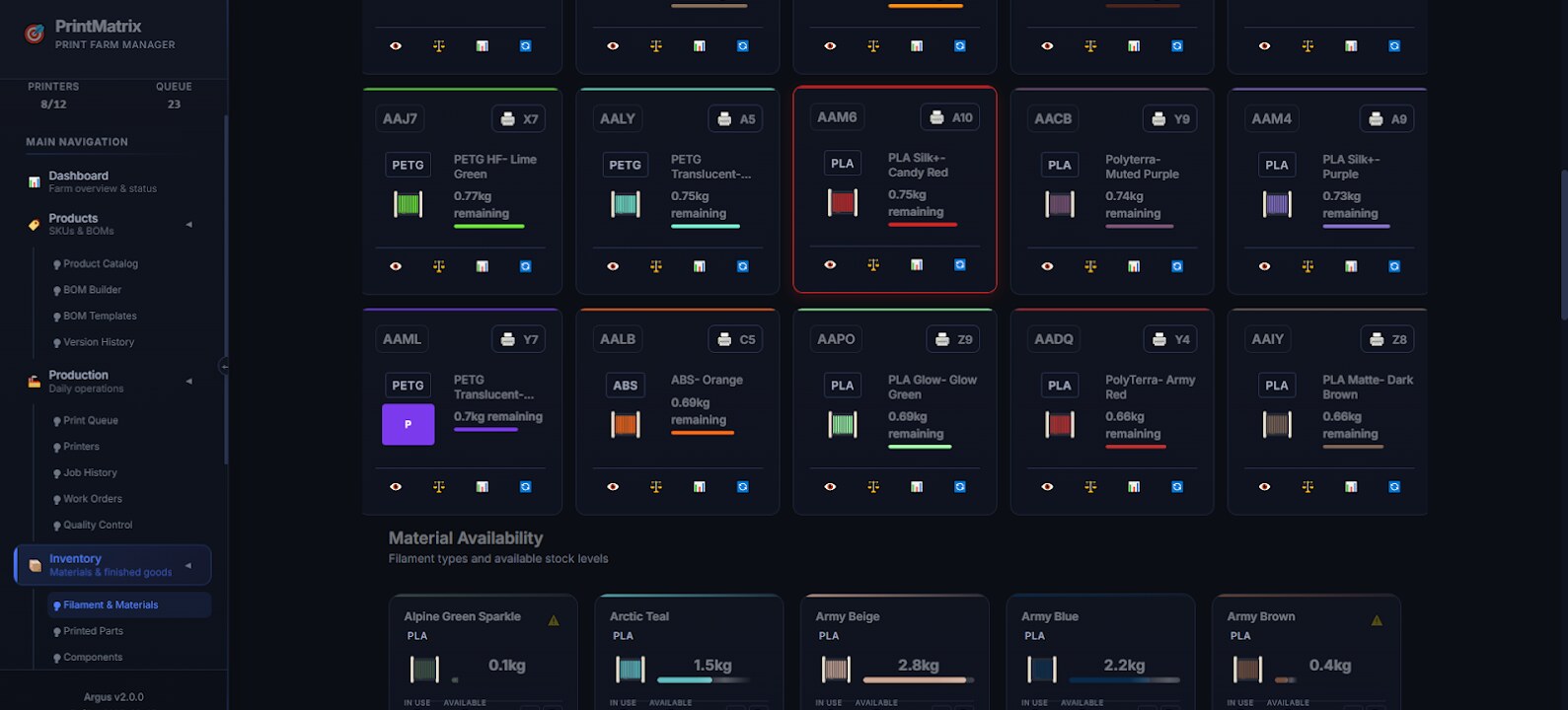Viewport: 1568px width, 710px height.
Task: Collapse the Products navigation section
Action: click(188, 225)
